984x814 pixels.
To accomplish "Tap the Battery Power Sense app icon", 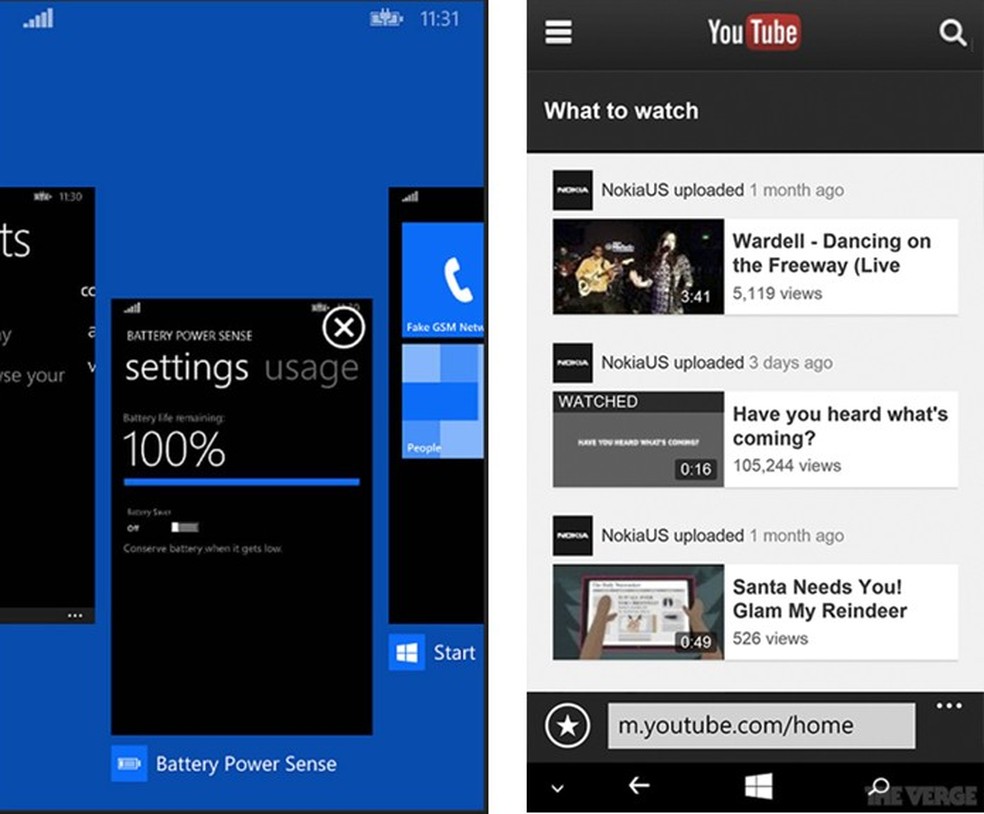I will coord(128,763).
